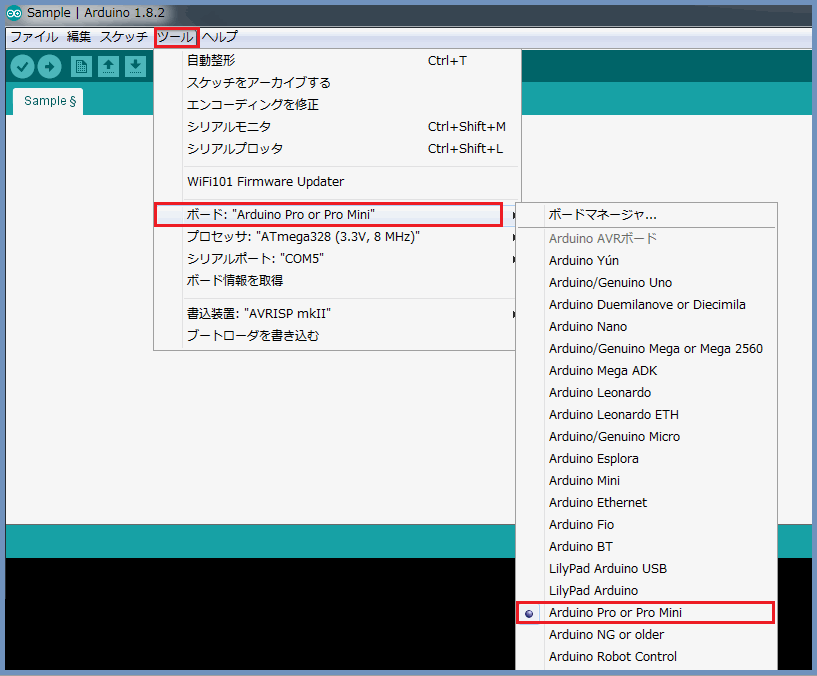Choose スケッチをアーカイブする menu entry
Viewport: 817px width, 676px height.
tap(337, 83)
